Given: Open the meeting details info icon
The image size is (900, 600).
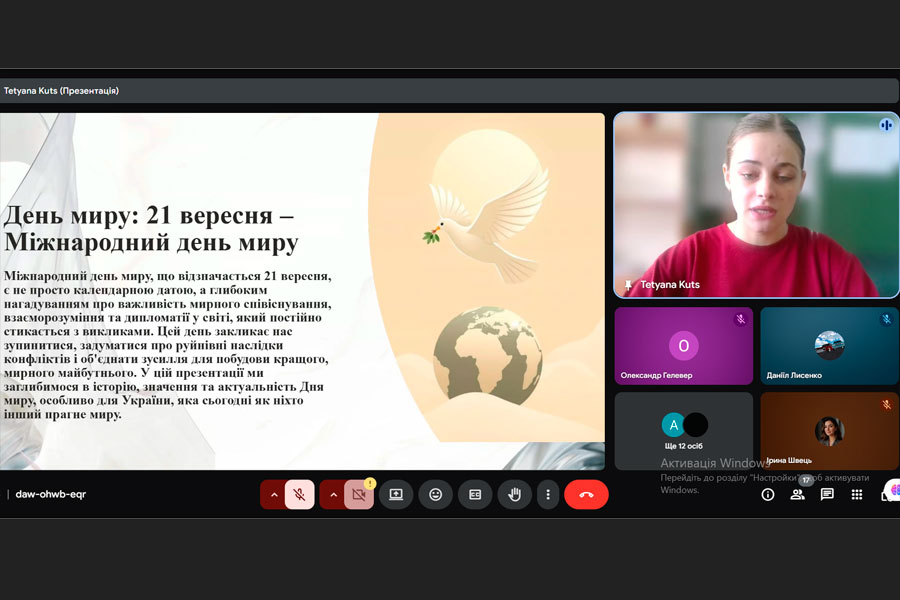Looking at the screenshot, I should click(x=768, y=494).
